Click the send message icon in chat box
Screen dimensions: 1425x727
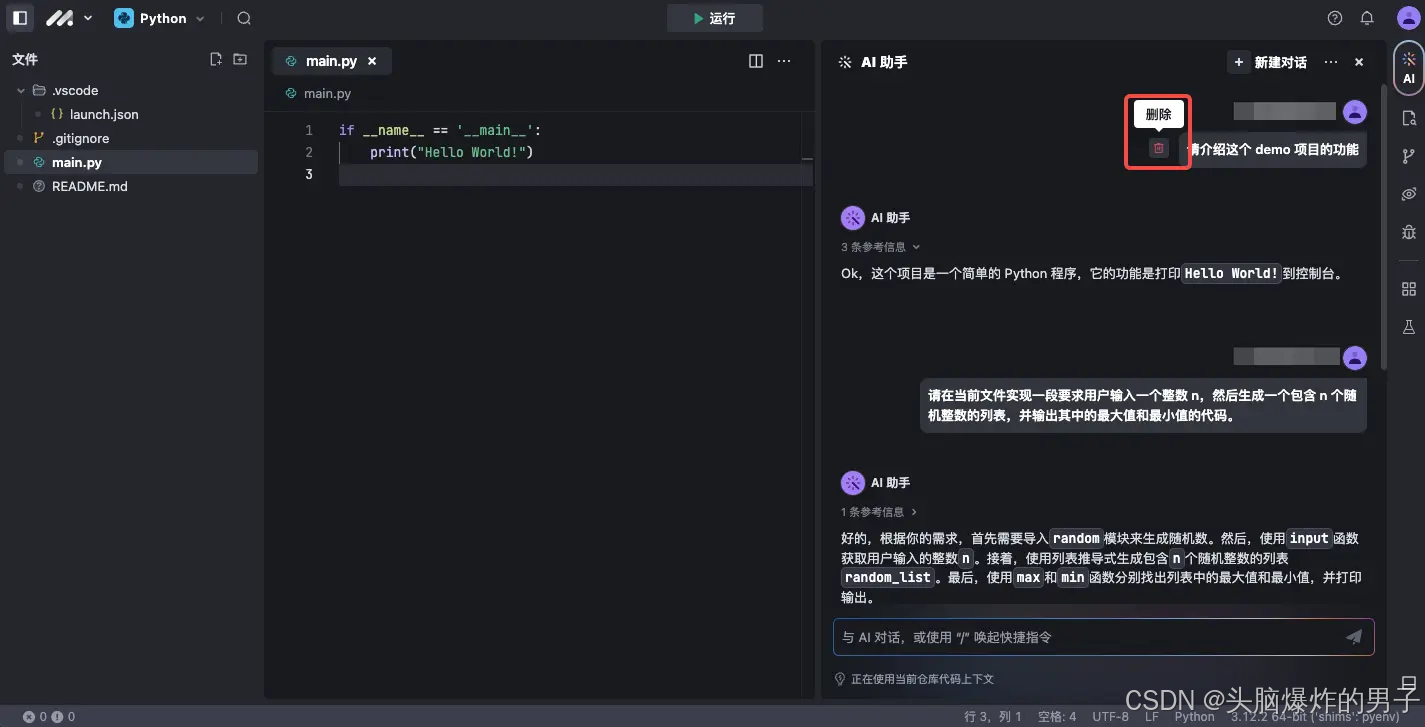pos(1354,636)
